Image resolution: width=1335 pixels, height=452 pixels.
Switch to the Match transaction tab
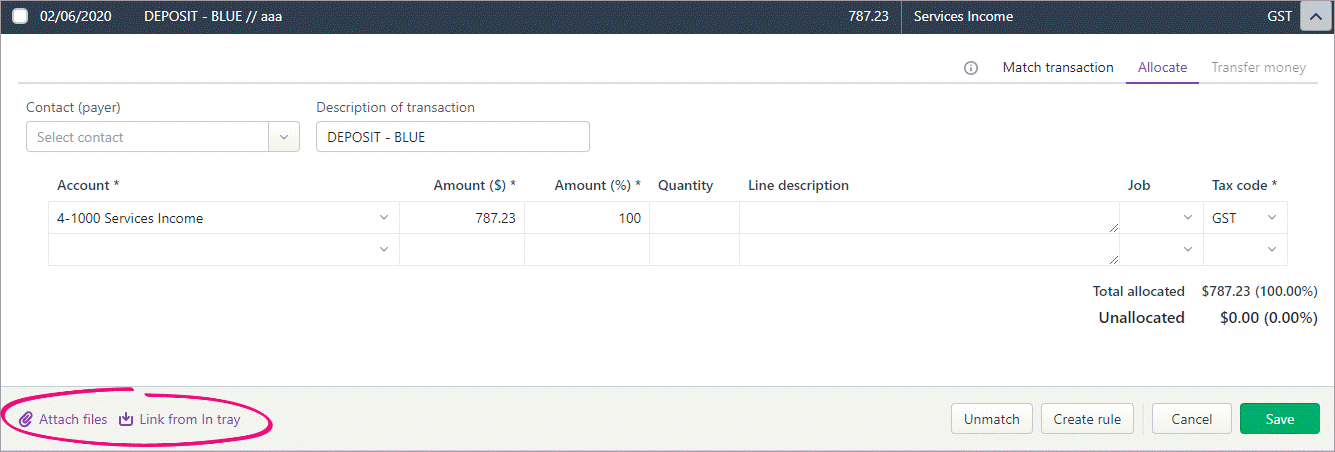(x=1058, y=68)
